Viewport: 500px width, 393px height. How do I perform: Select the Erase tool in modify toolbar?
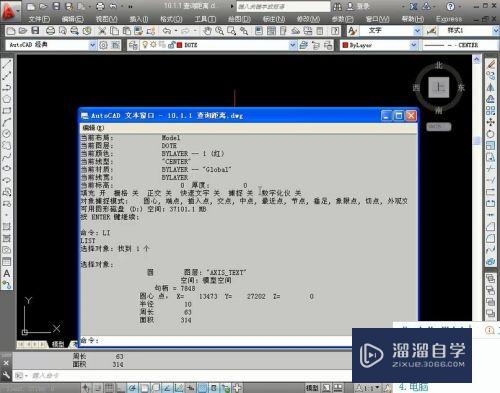click(x=491, y=64)
